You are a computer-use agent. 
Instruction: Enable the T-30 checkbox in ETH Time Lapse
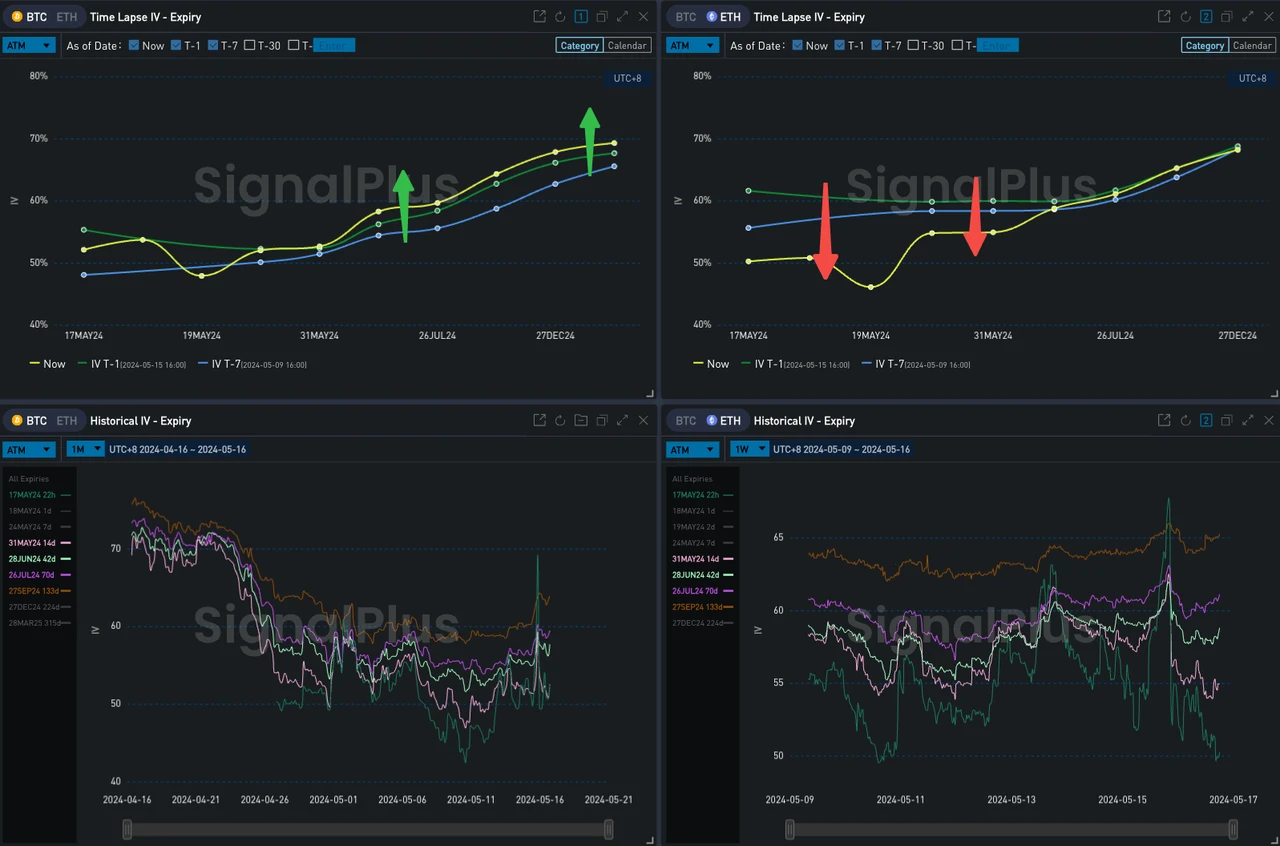(911, 45)
